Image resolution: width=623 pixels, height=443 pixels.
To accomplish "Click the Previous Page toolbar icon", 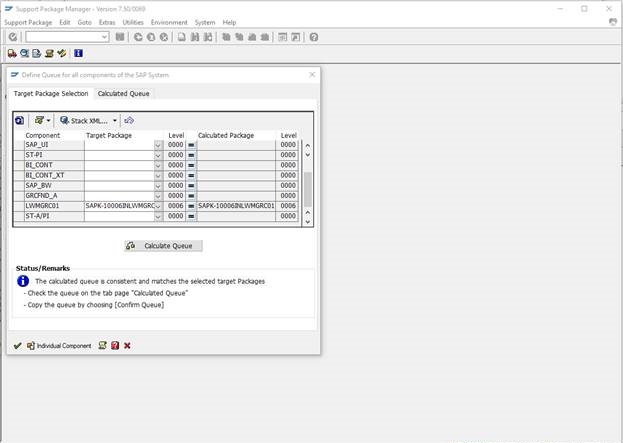I will (239, 37).
